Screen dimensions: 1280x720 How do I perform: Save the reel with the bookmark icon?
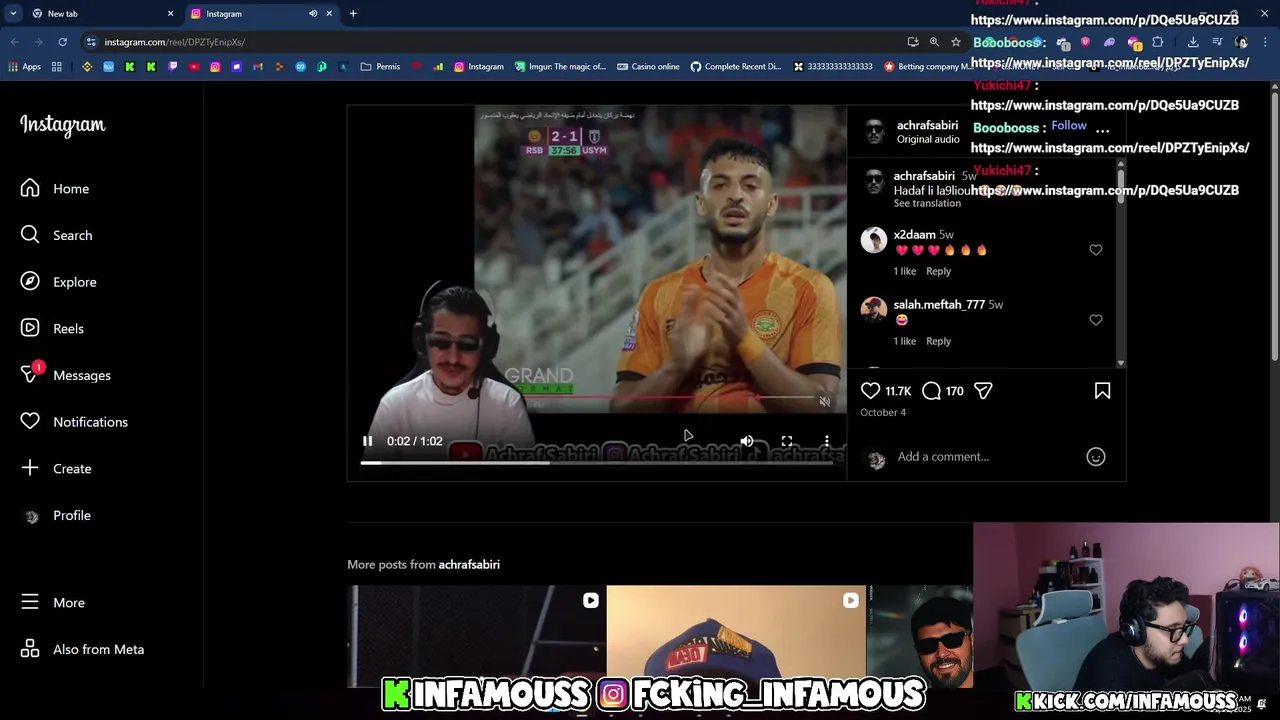pyautogui.click(x=1102, y=391)
